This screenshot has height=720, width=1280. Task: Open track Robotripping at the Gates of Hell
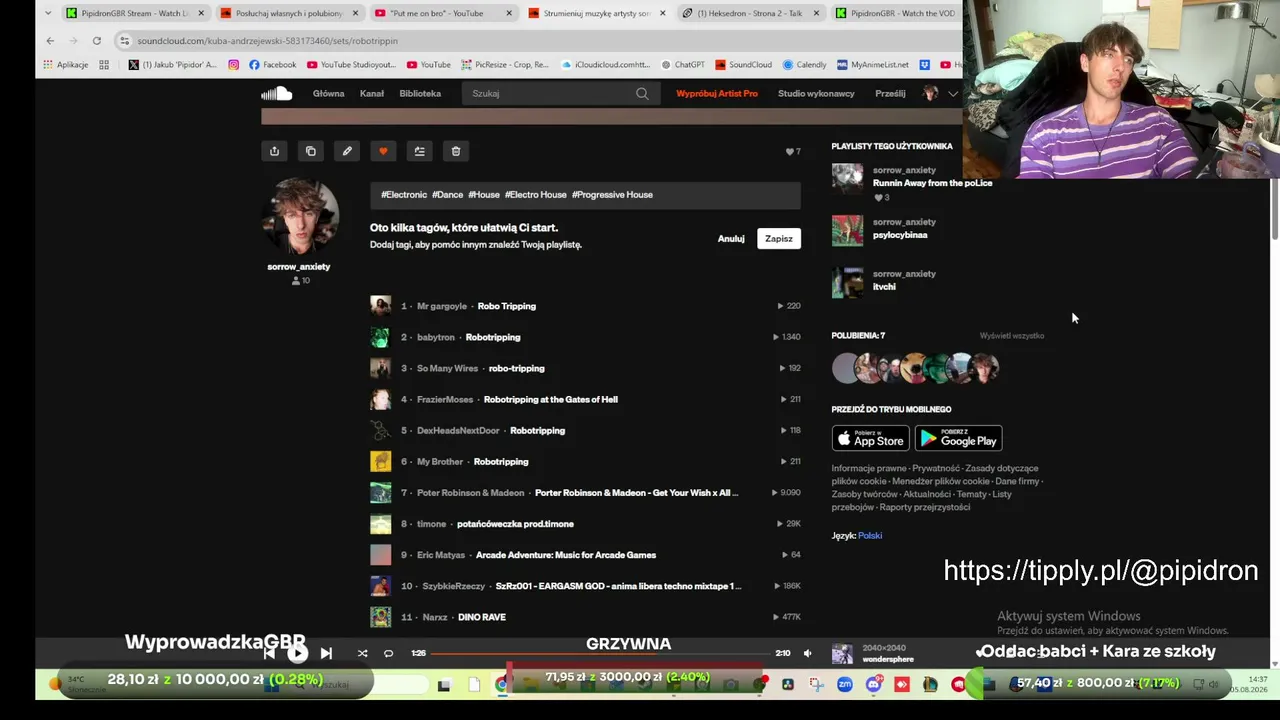(x=550, y=399)
